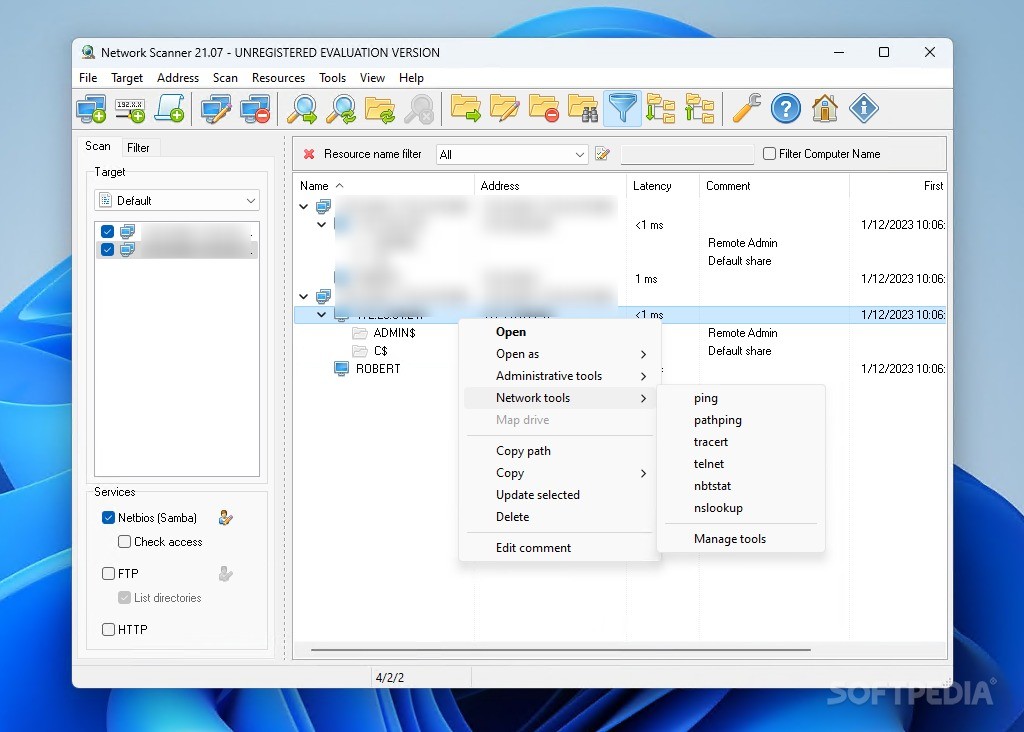Collapse first computer node under first group
The image size is (1024, 732).
pyautogui.click(x=321, y=225)
